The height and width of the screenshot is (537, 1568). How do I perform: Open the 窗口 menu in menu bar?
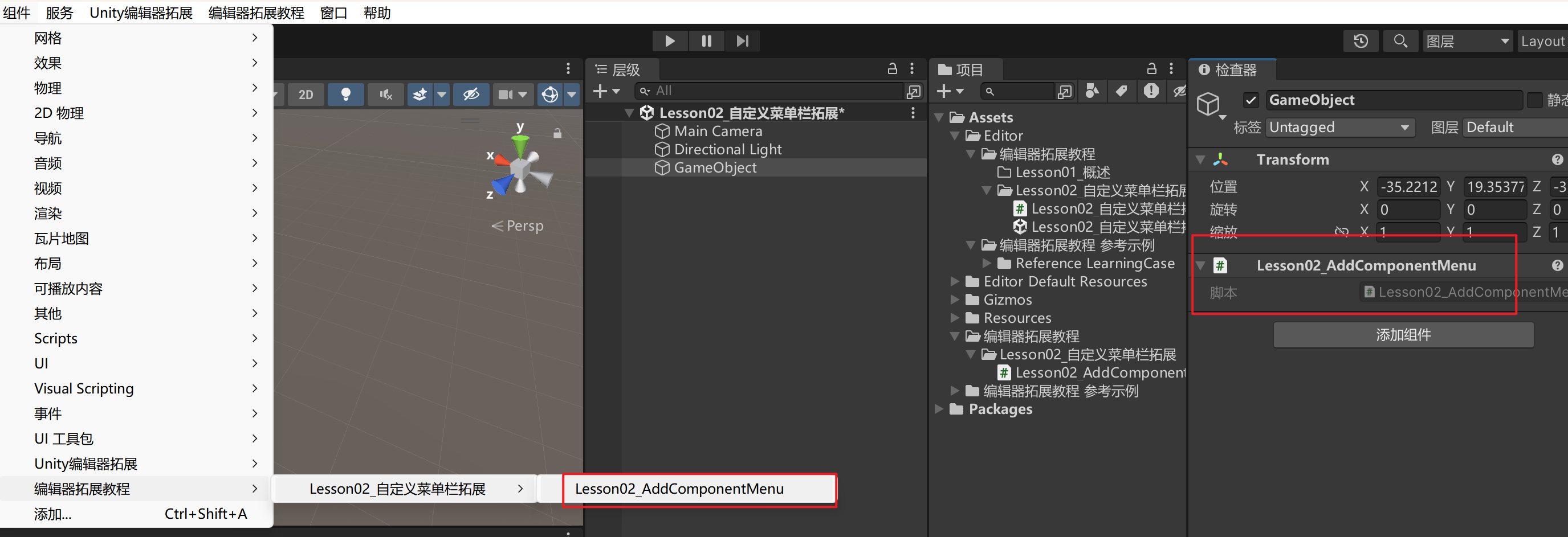(x=333, y=13)
